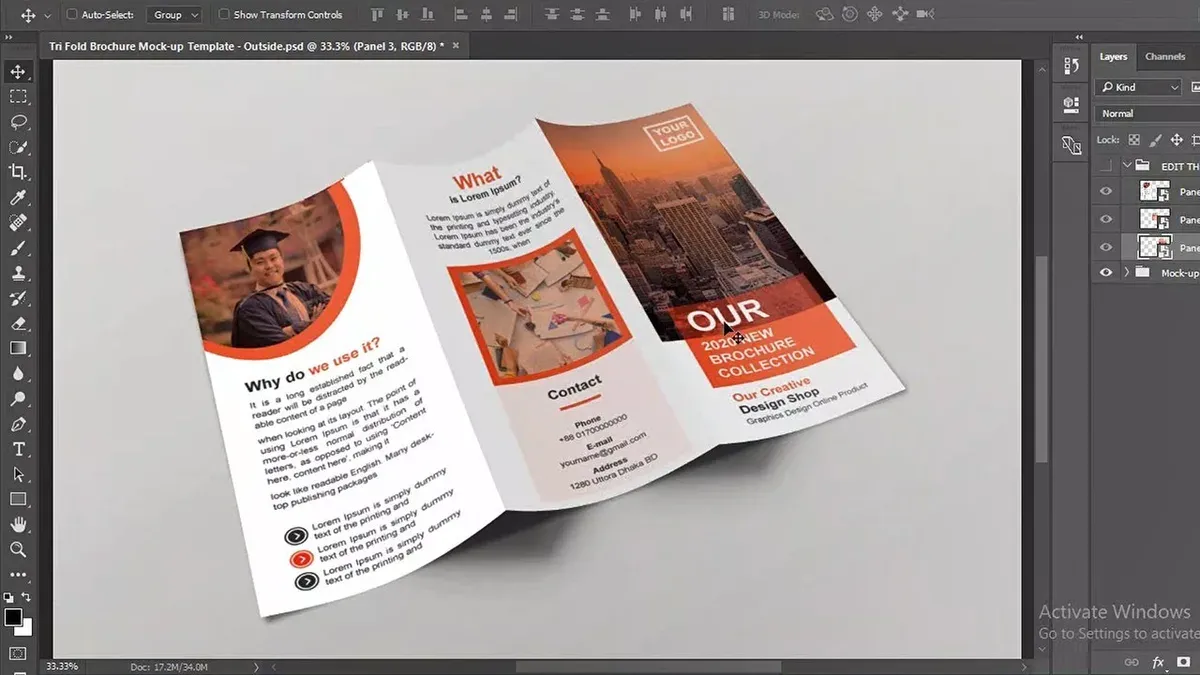The image size is (1200, 675).
Task: Click the 3D camera video icon
Action: coord(925,14)
